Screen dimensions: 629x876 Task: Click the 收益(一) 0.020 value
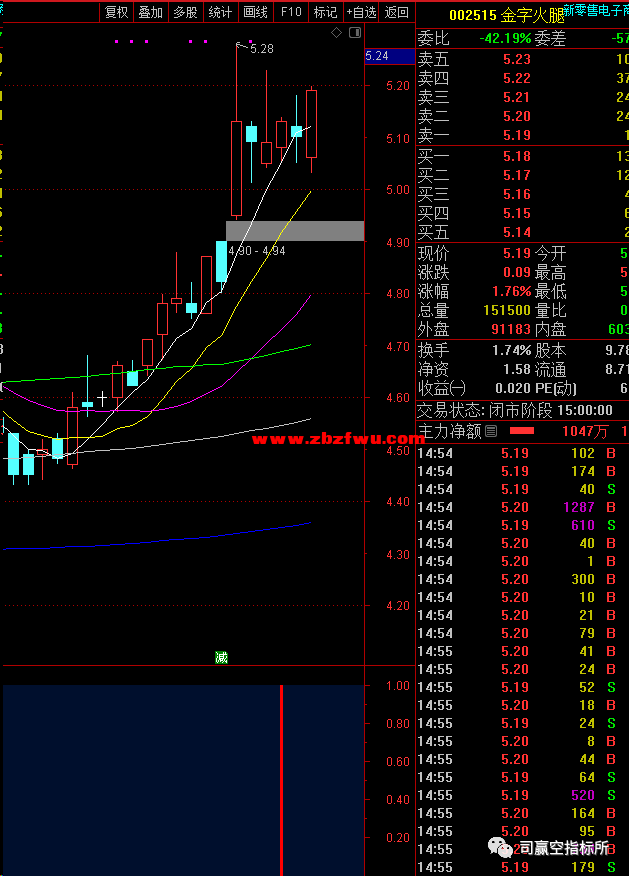tap(513, 389)
